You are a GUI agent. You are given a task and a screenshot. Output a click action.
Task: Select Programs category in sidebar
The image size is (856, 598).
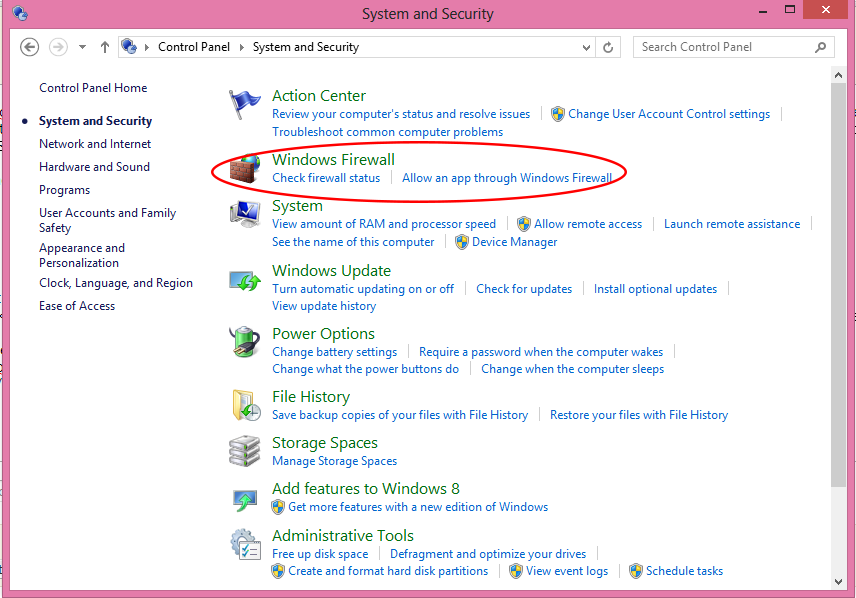point(64,190)
